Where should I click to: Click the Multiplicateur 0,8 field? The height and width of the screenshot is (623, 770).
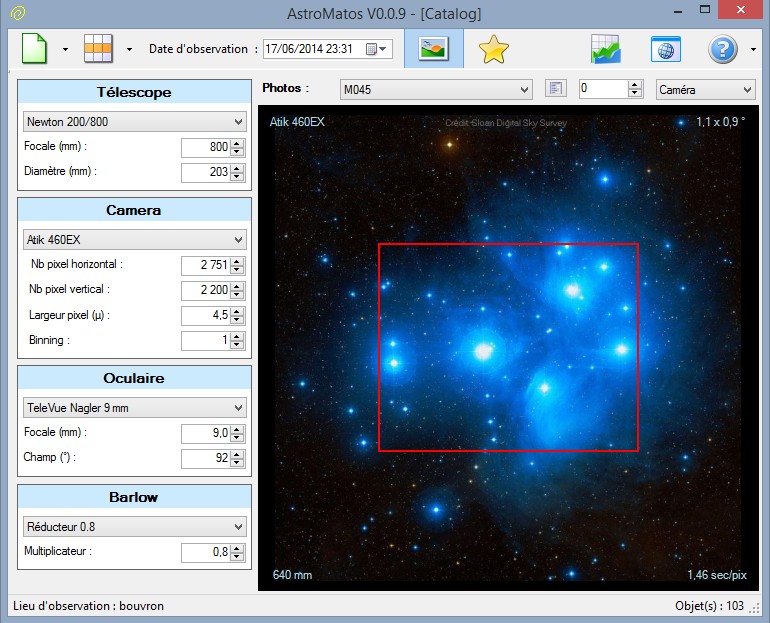205,552
